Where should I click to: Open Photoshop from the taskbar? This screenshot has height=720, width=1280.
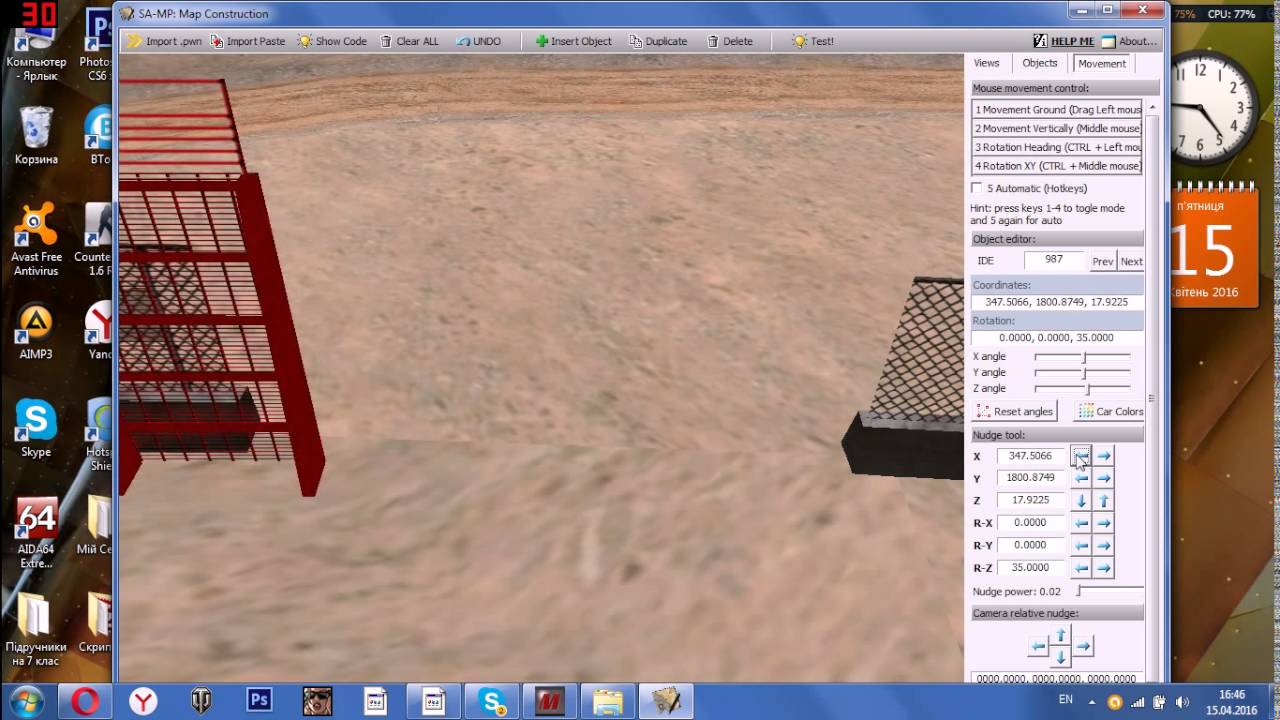pyautogui.click(x=259, y=701)
